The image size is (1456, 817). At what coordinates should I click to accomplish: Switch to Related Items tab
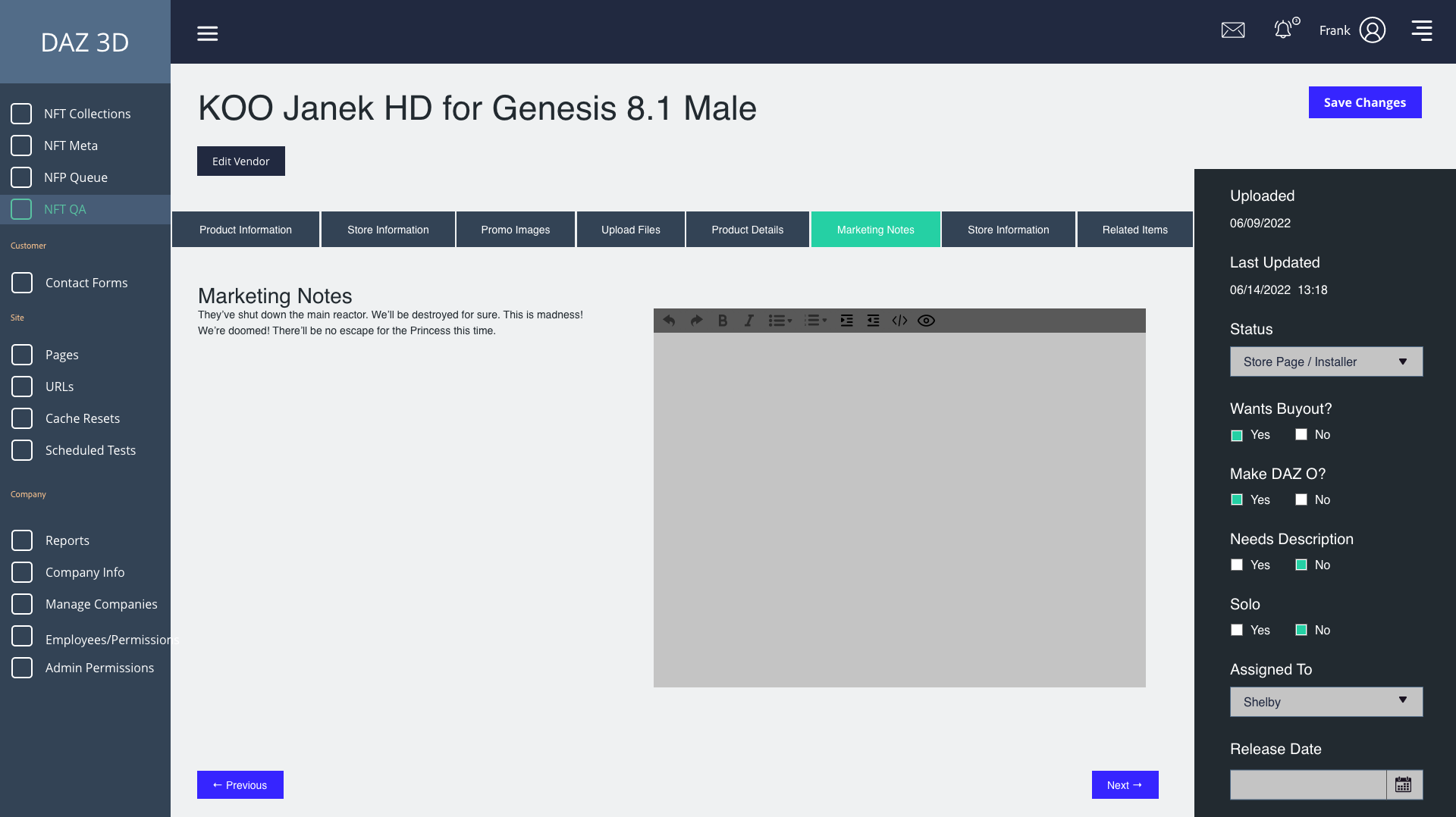point(1135,230)
